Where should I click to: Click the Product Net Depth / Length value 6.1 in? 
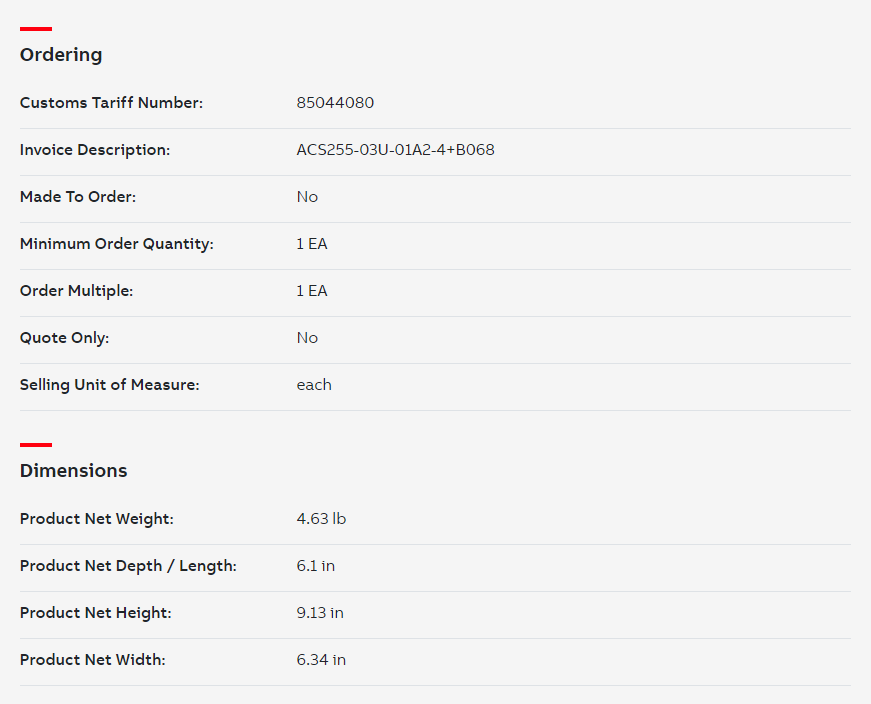[x=316, y=566]
